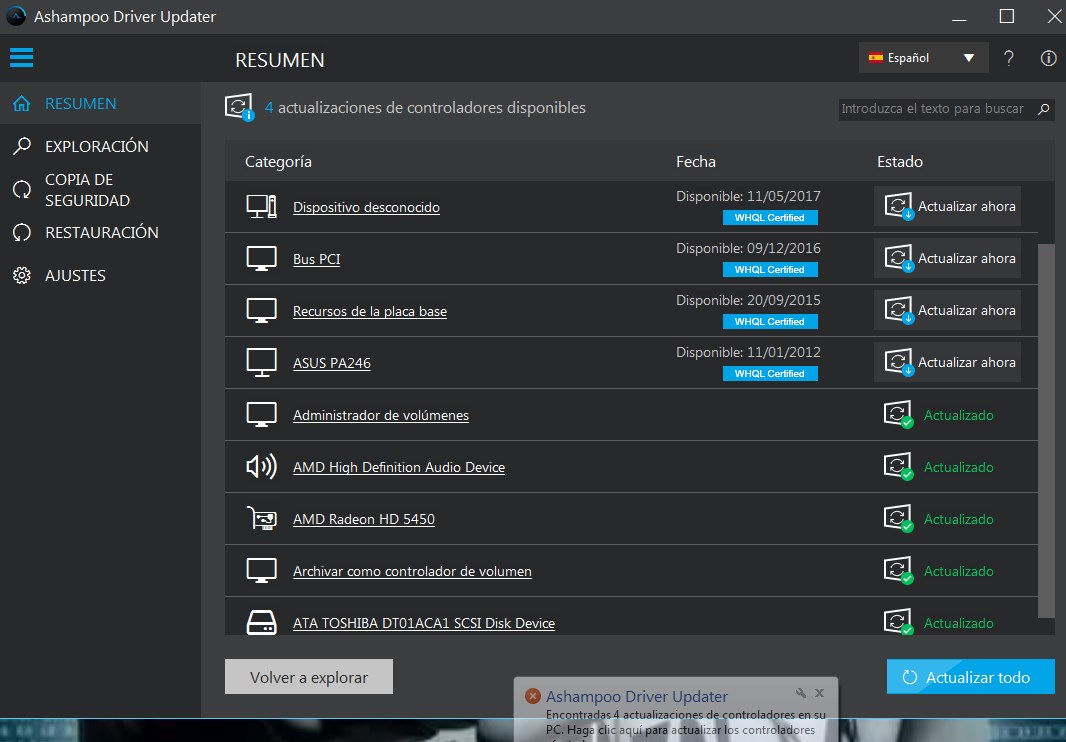Click the Archivar como controlador monitor icon
This screenshot has height=742, width=1066.
[261, 571]
